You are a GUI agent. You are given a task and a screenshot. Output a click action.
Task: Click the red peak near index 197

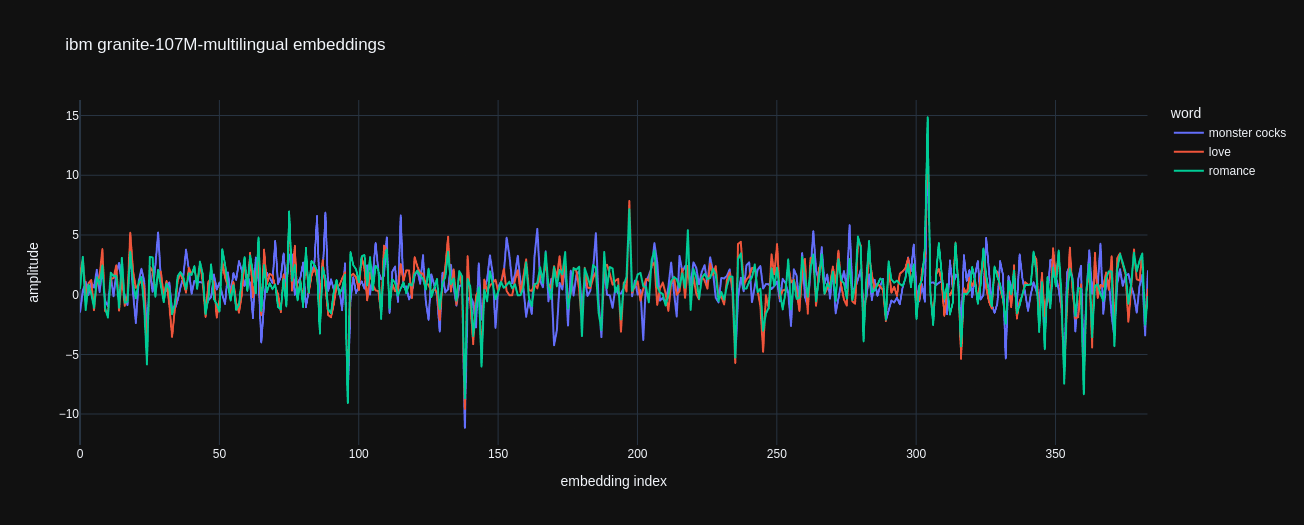[x=629, y=203]
